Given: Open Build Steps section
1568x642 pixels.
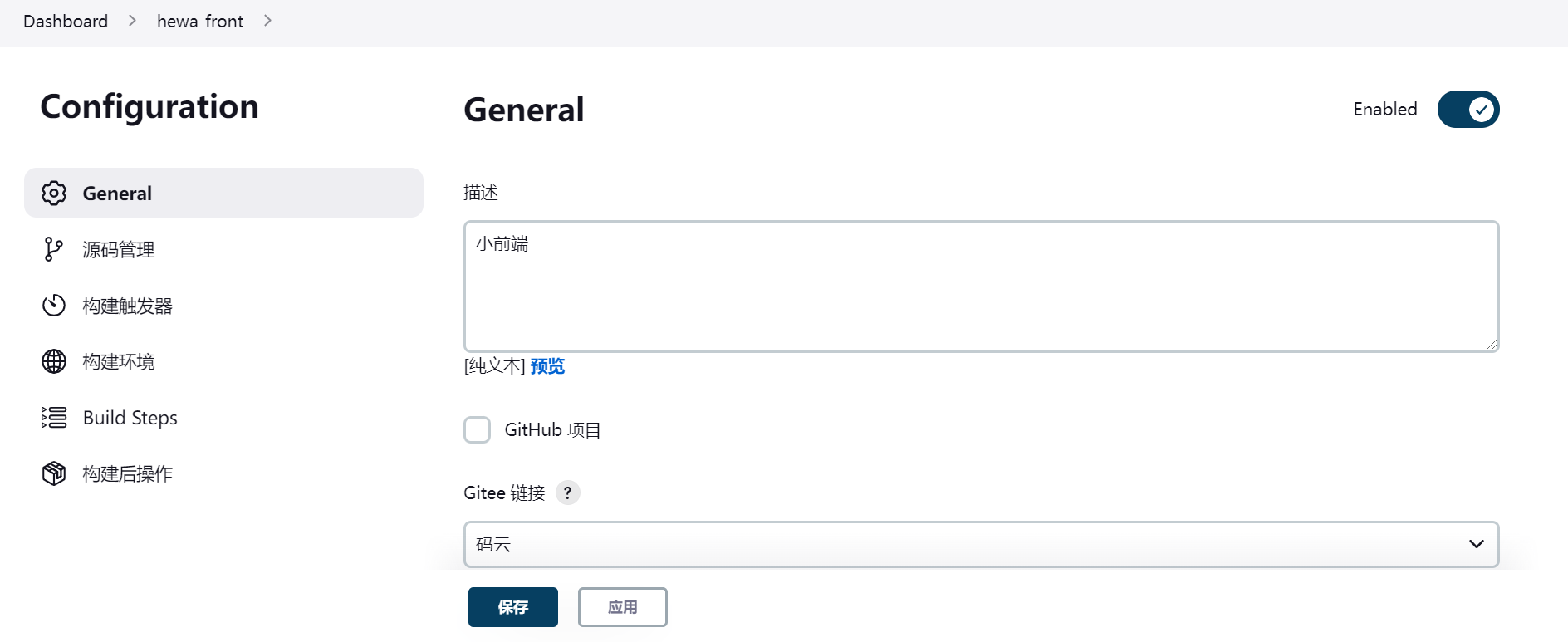Looking at the screenshot, I should tap(130, 418).
